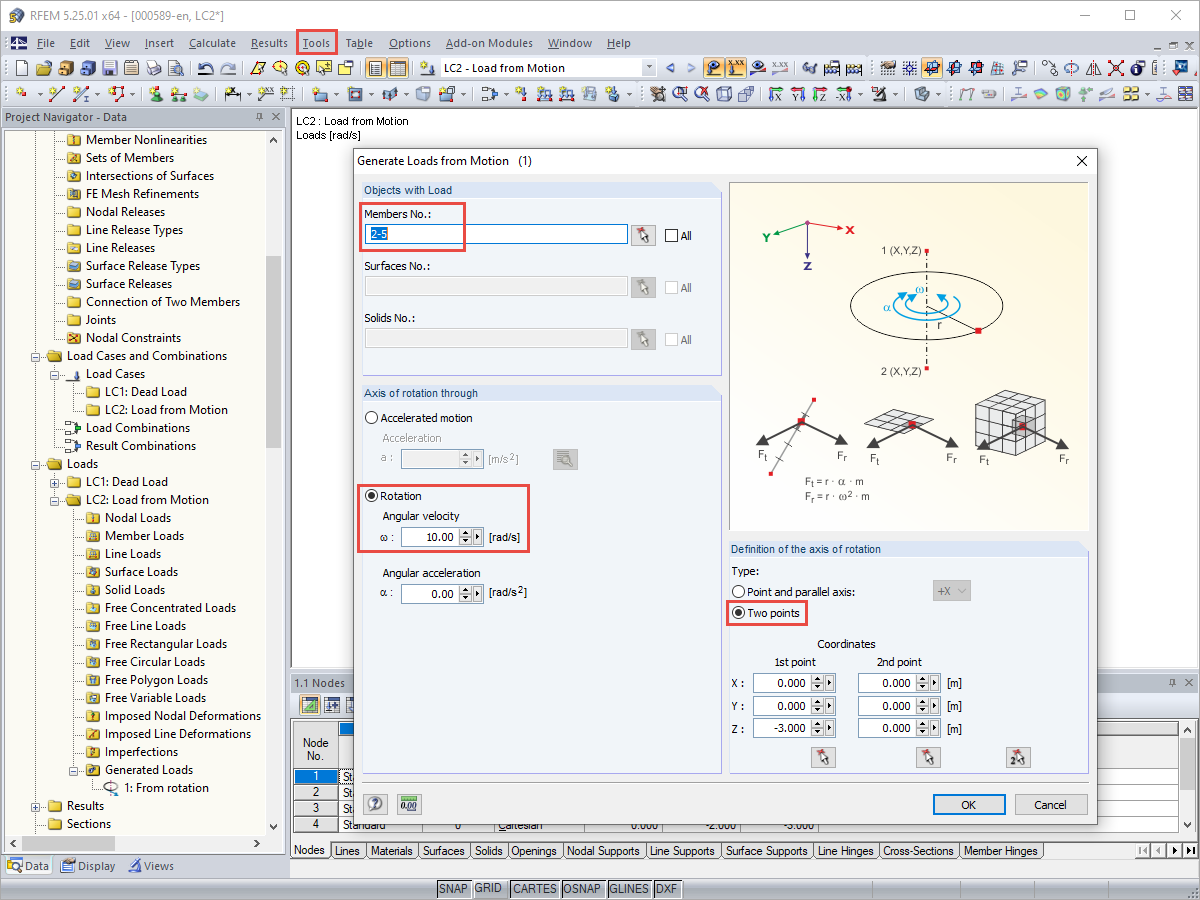Click the help icon in the dialog
Viewport: 1200px width, 900px height.
click(x=375, y=803)
